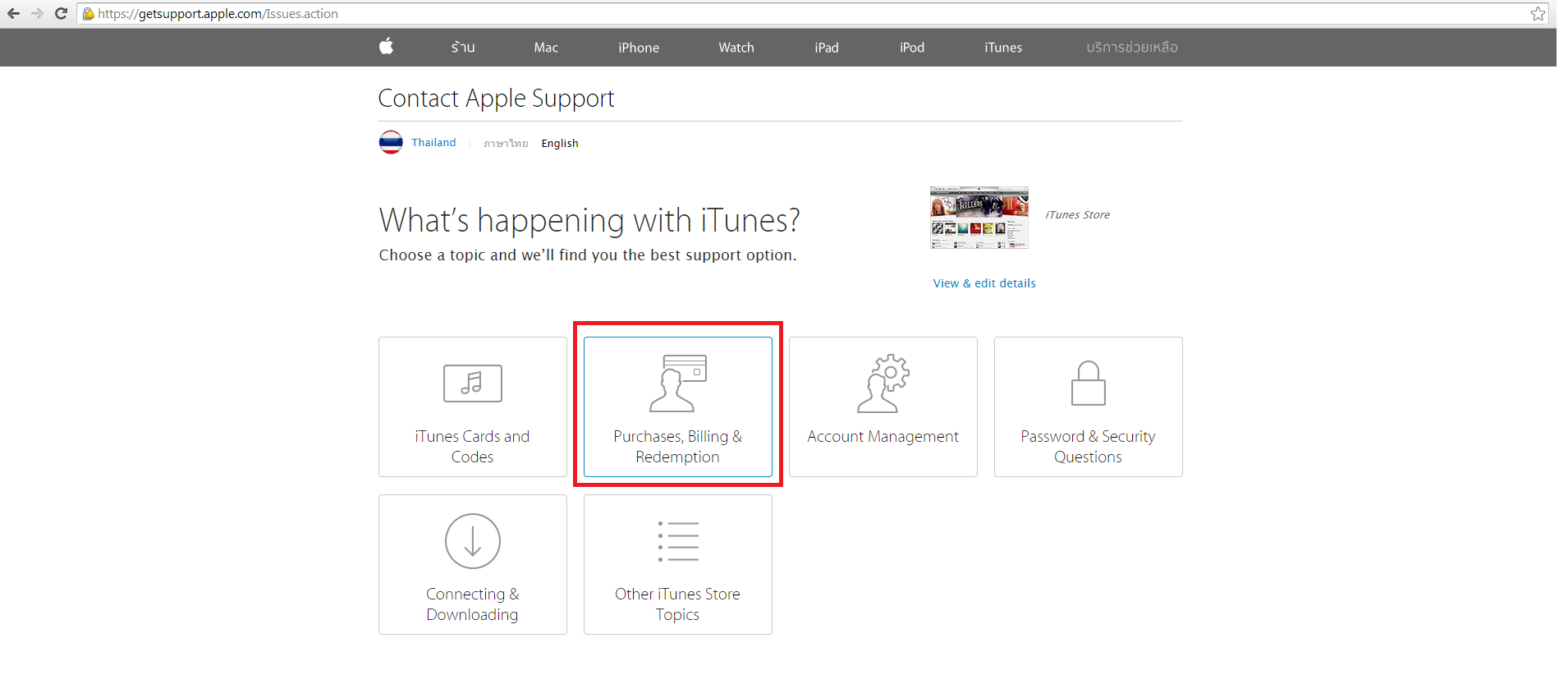This screenshot has height=698, width=1568.
Task: Click the person with credit card icon
Action: pos(678,383)
